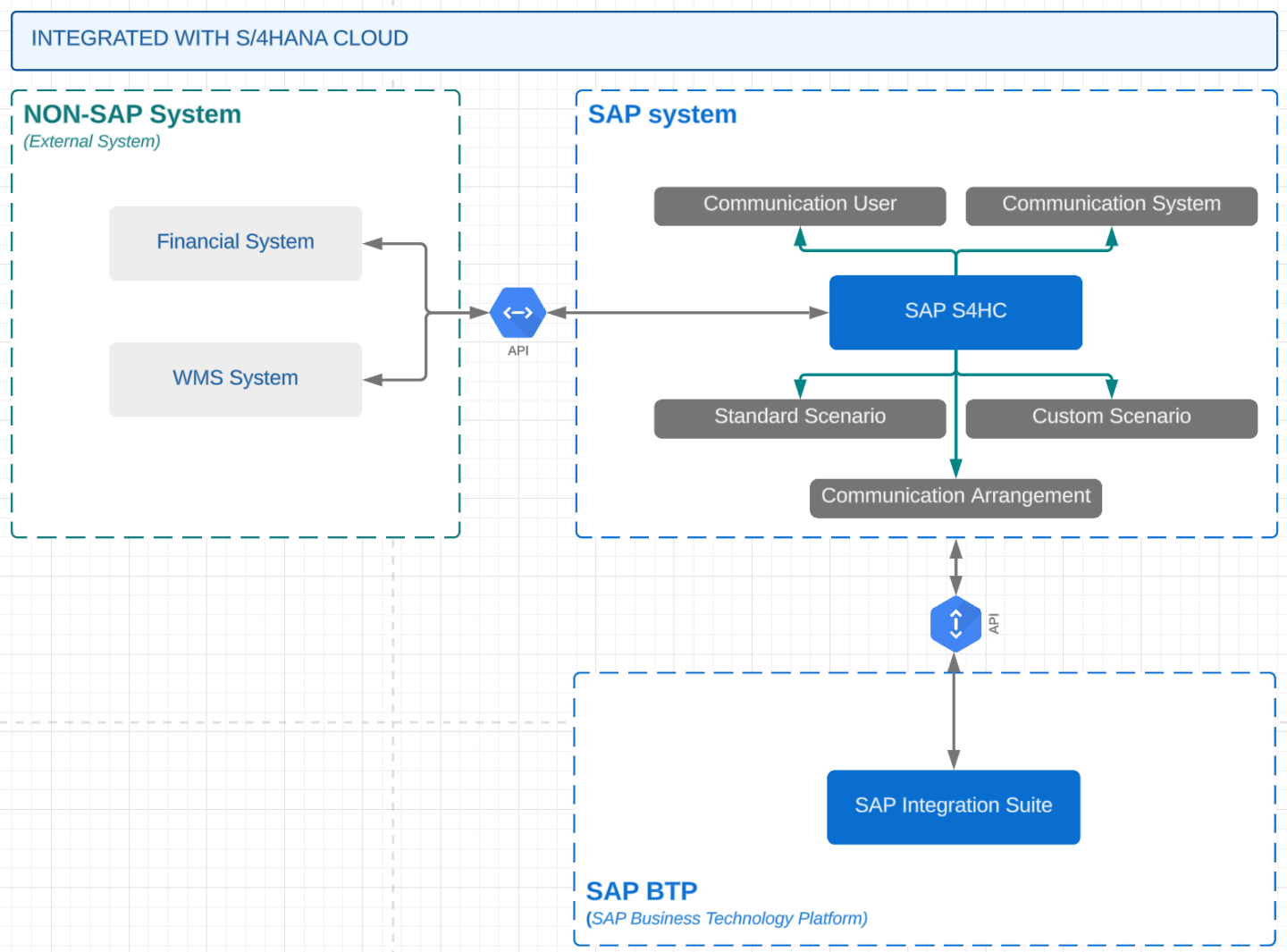The width and height of the screenshot is (1287, 952).
Task: Click the Communication System shape
Action: (1111, 206)
